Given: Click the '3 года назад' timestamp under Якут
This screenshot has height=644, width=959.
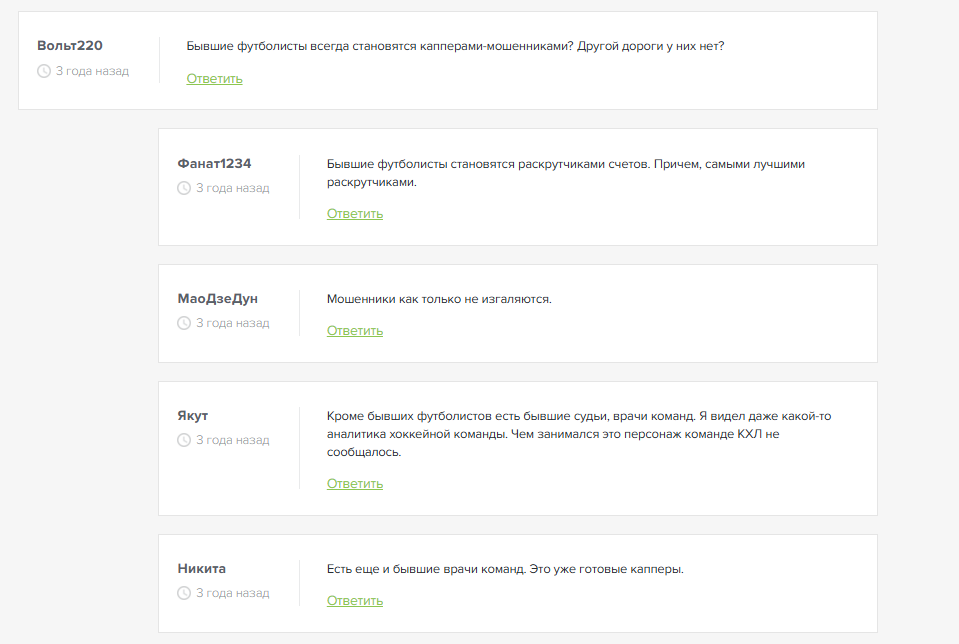Looking at the screenshot, I should pyautogui.click(x=232, y=440).
